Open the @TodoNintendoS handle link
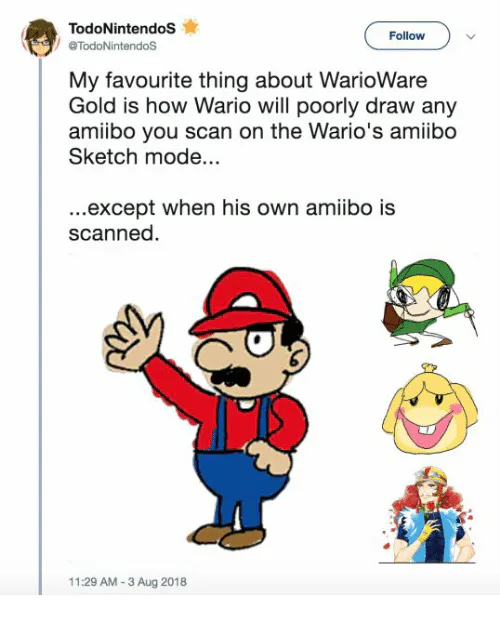 click(112, 46)
